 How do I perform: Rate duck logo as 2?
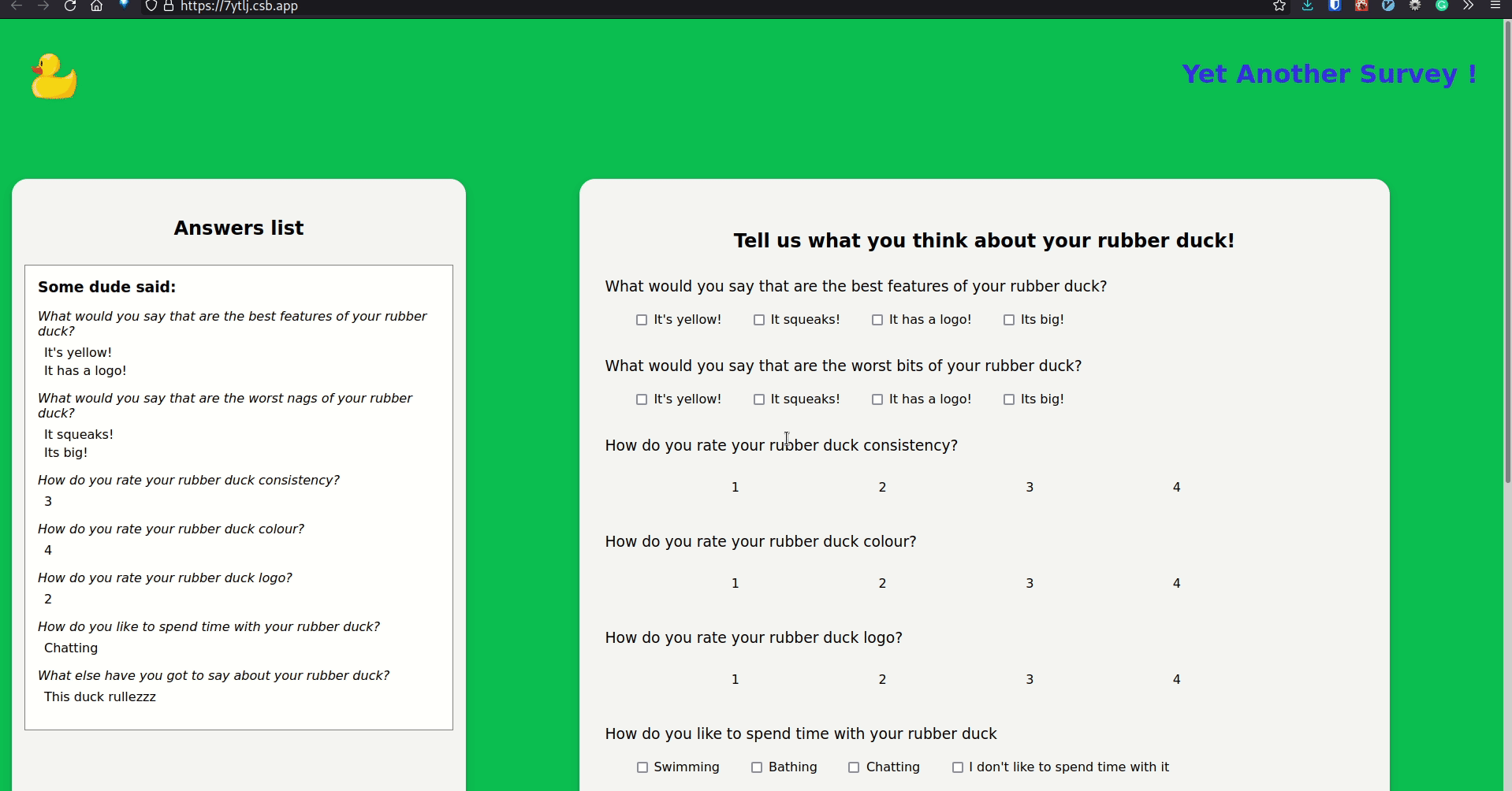click(x=882, y=680)
